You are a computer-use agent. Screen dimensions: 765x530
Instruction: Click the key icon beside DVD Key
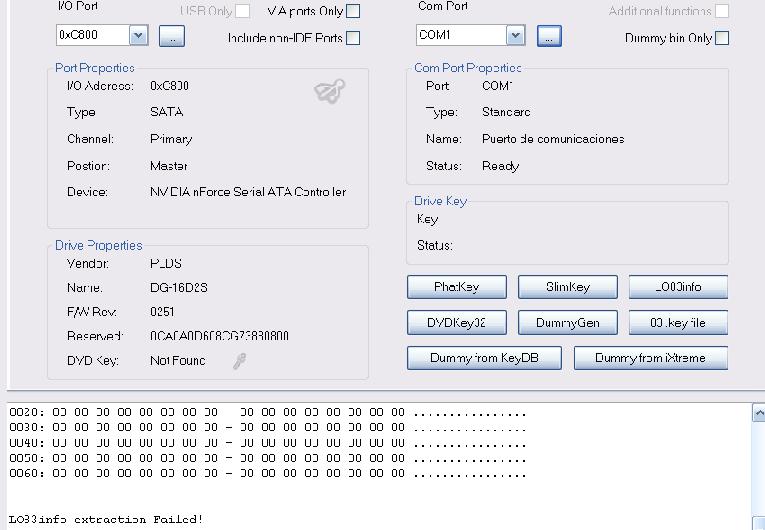[239, 361]
